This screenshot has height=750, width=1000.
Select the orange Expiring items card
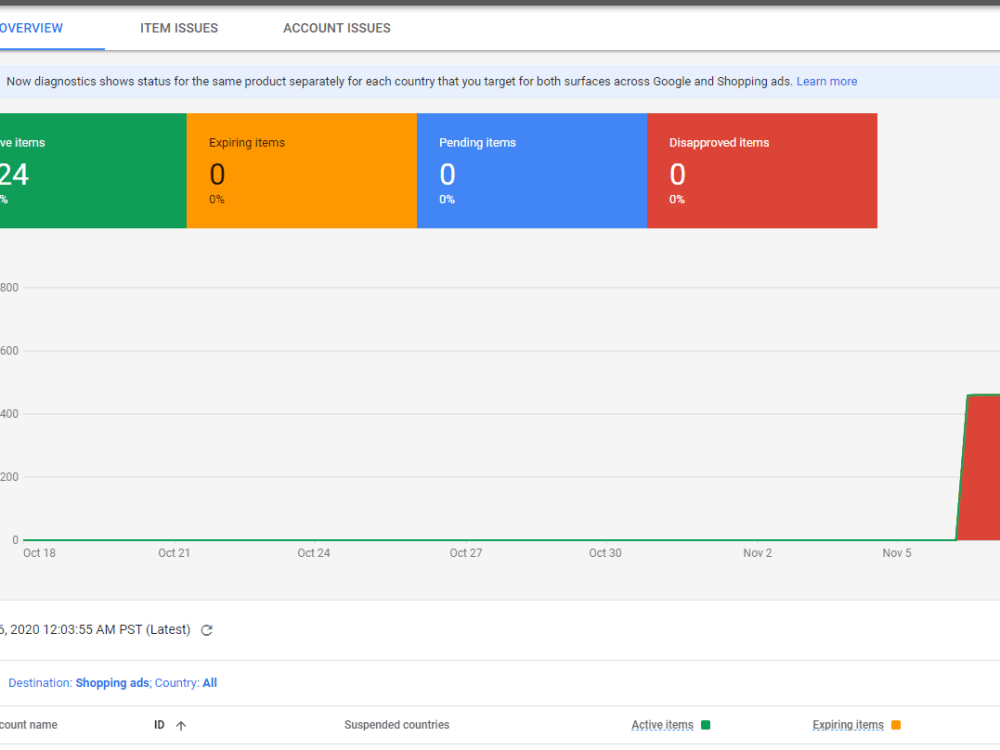(302, 171)
